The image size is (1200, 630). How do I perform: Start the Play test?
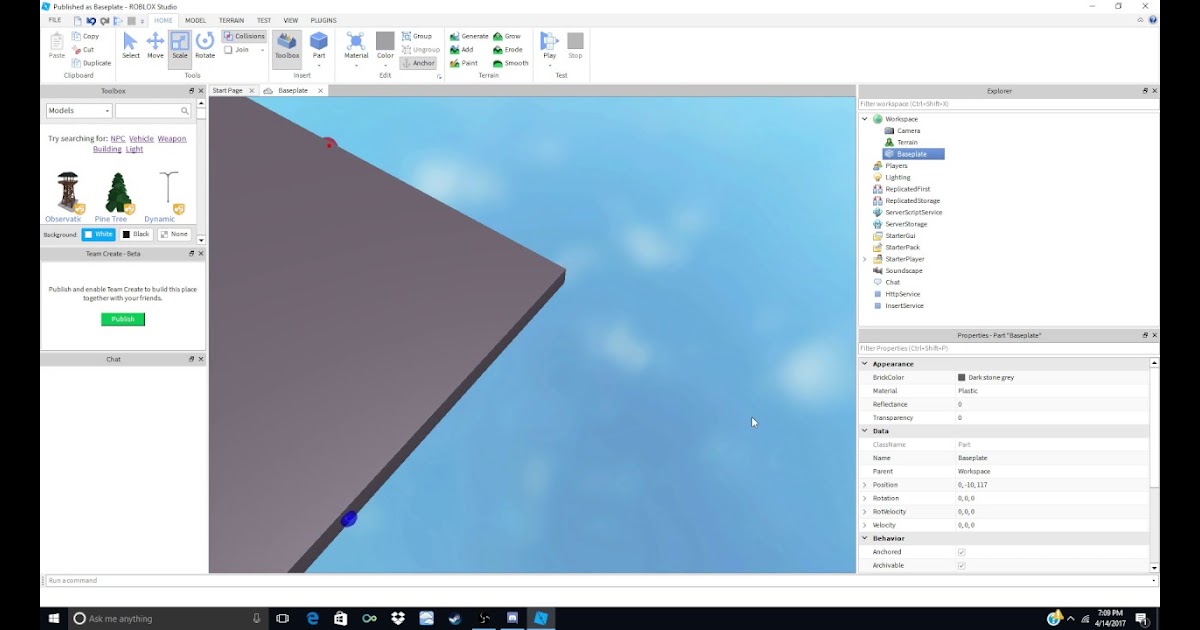[549, 45]
